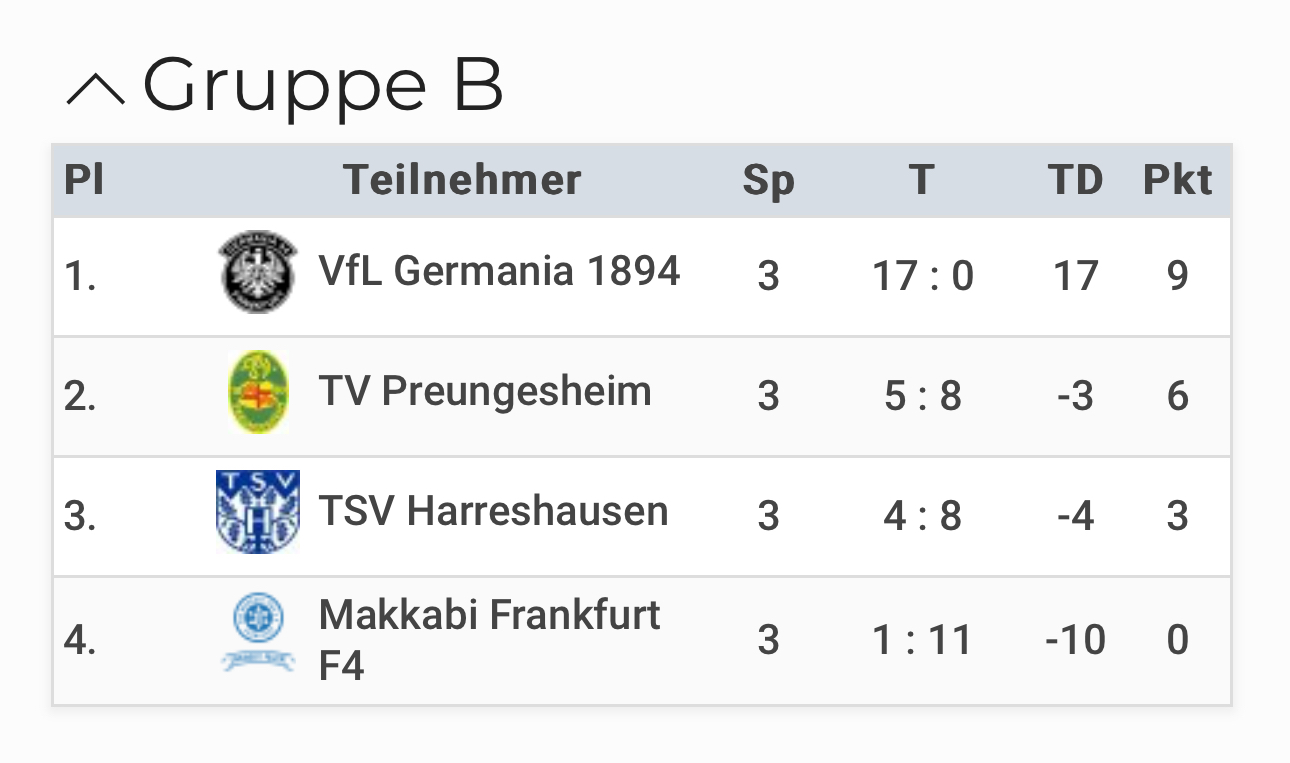Select the 1 : 11 goals cell
The width and height of the screenshot is (1290, 763).
(922, 640)
